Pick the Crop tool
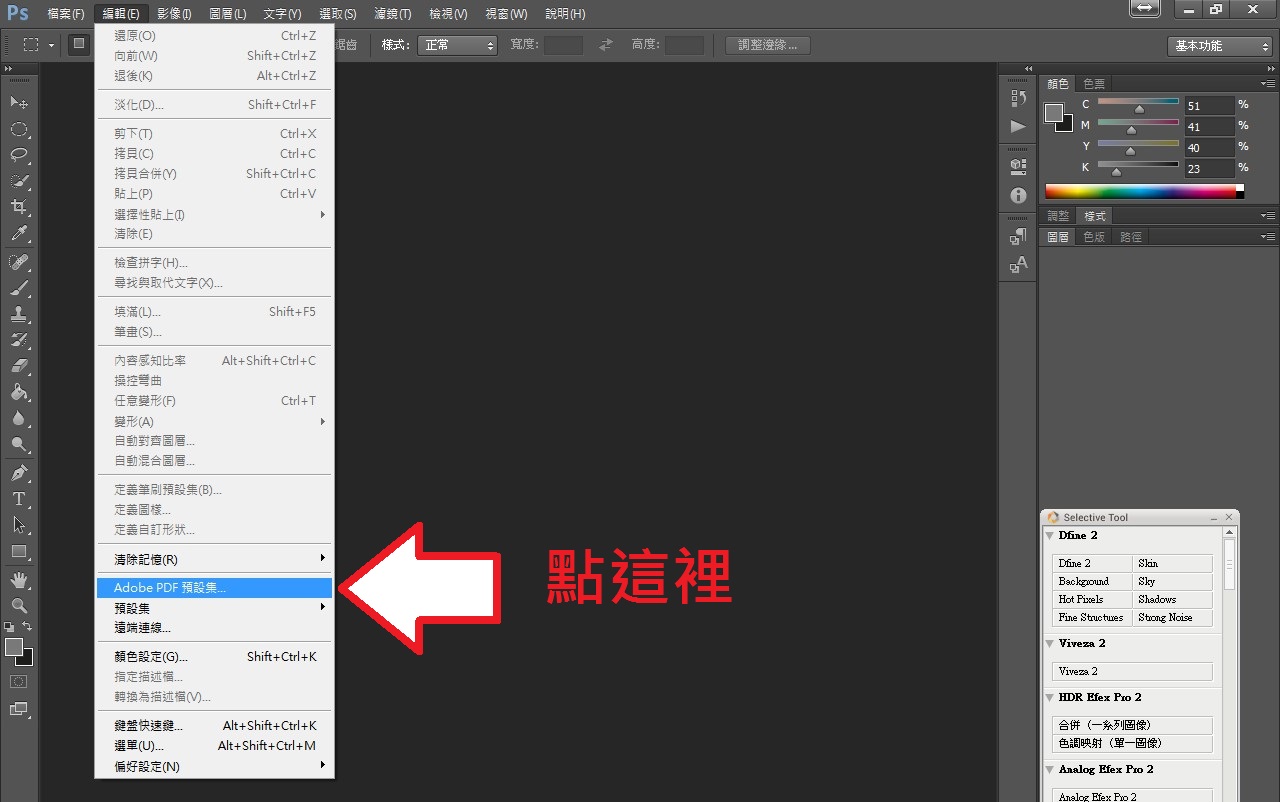The image size is (1280, 802). click(19, 207)
